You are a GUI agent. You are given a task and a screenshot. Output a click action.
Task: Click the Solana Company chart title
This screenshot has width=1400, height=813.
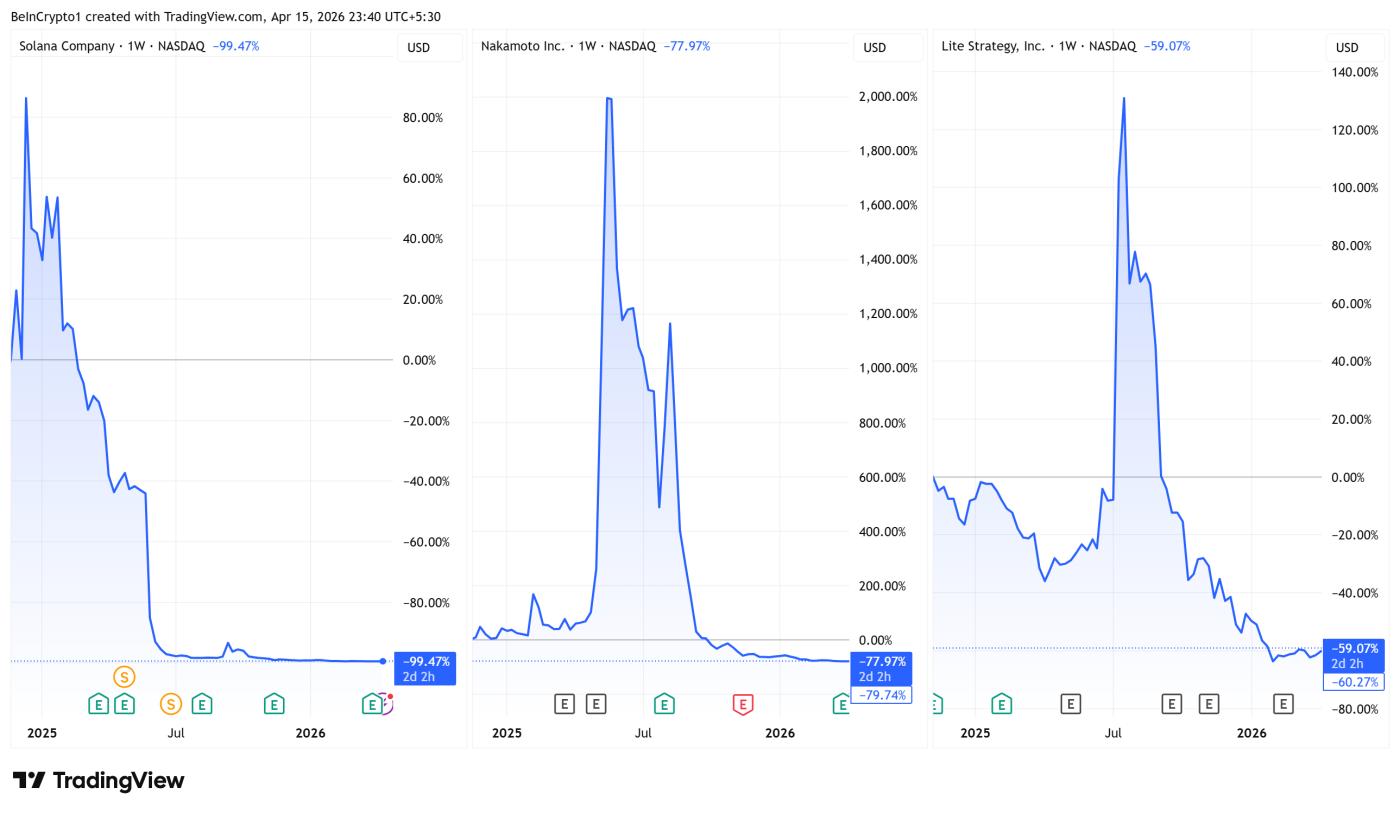pyautogui.click(x=66, y=46)
